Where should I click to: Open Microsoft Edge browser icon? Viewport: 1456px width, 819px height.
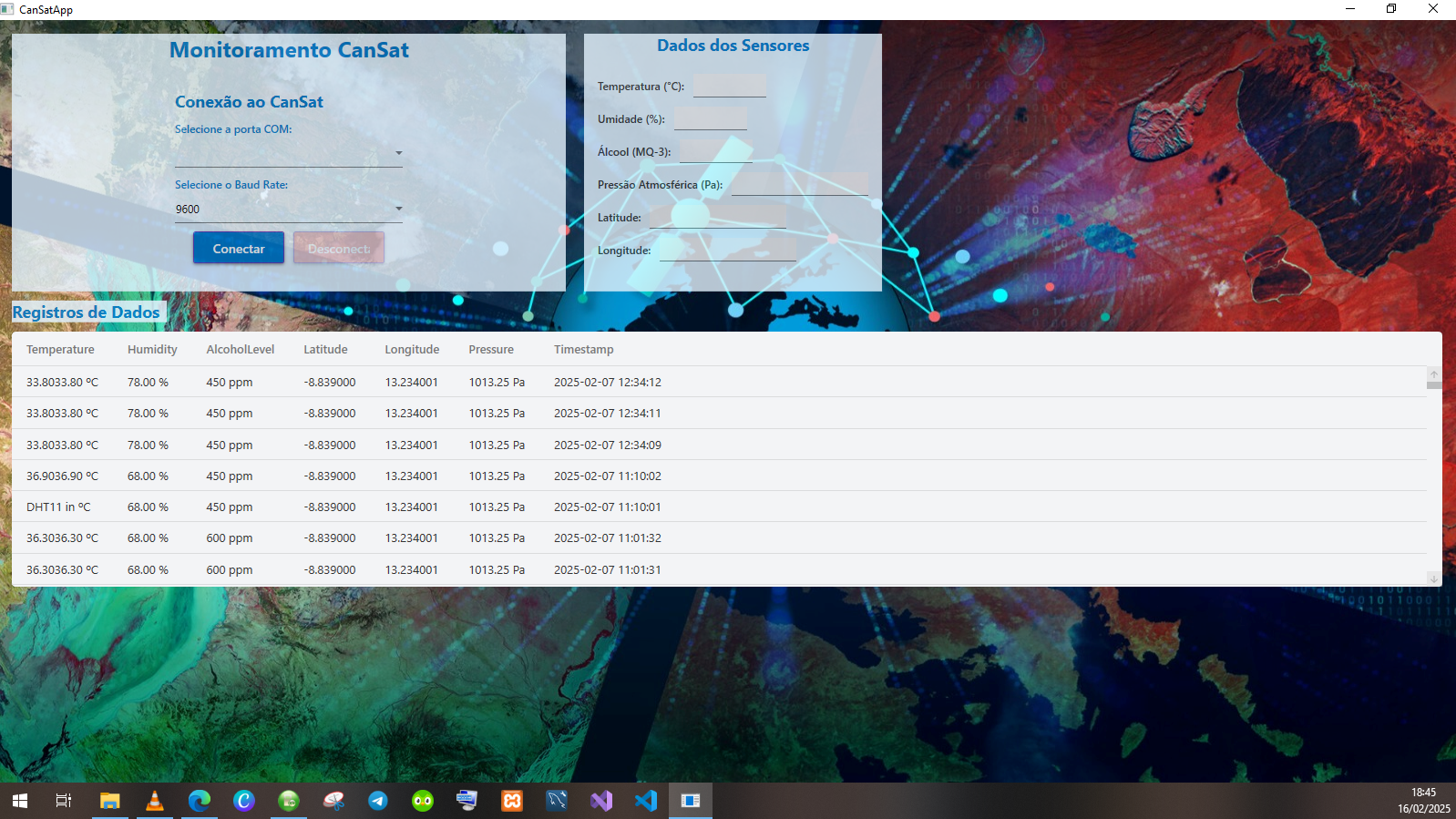(x=200, y=801)
